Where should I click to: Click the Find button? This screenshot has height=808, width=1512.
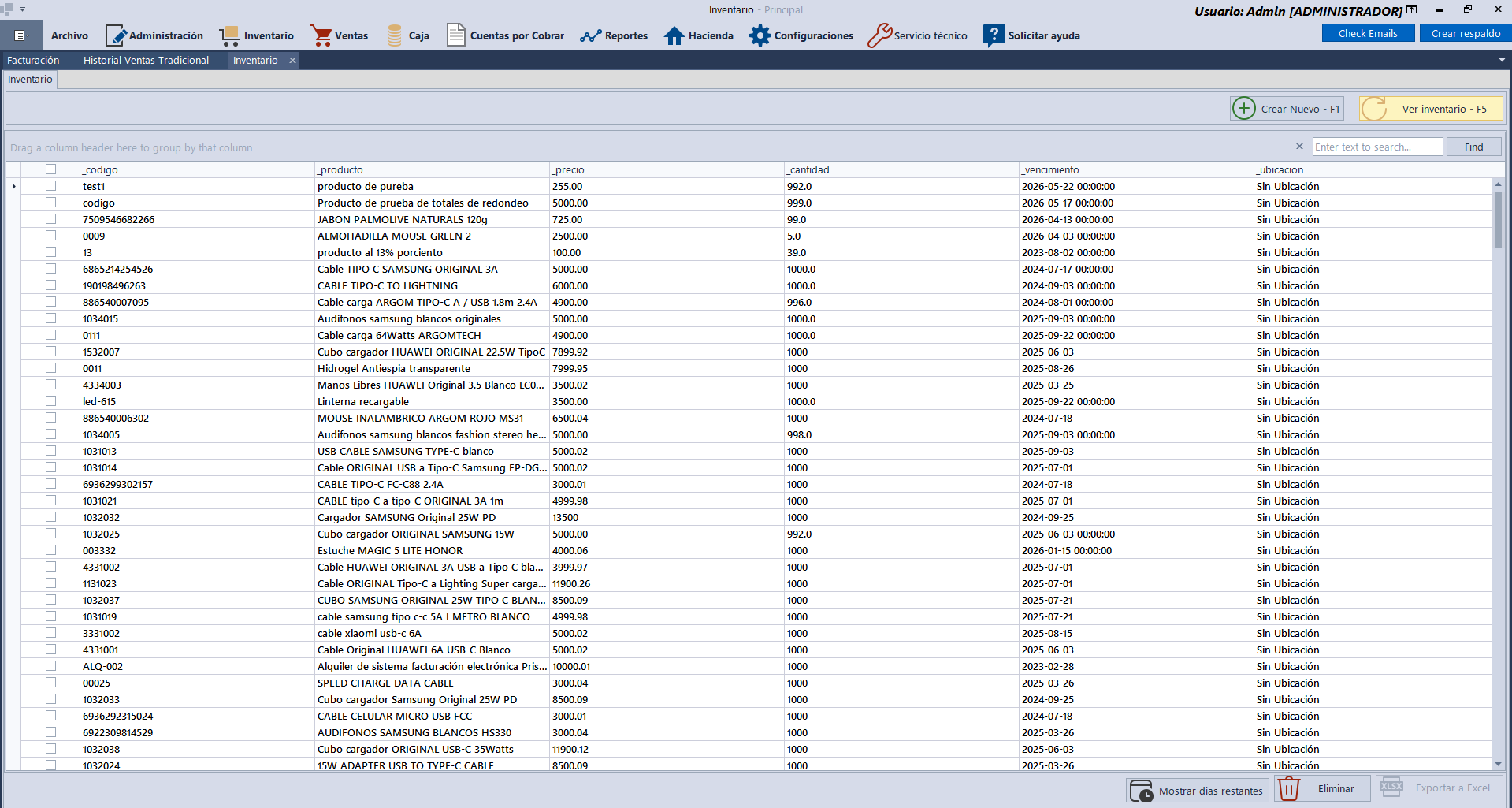coord(1473,147)
